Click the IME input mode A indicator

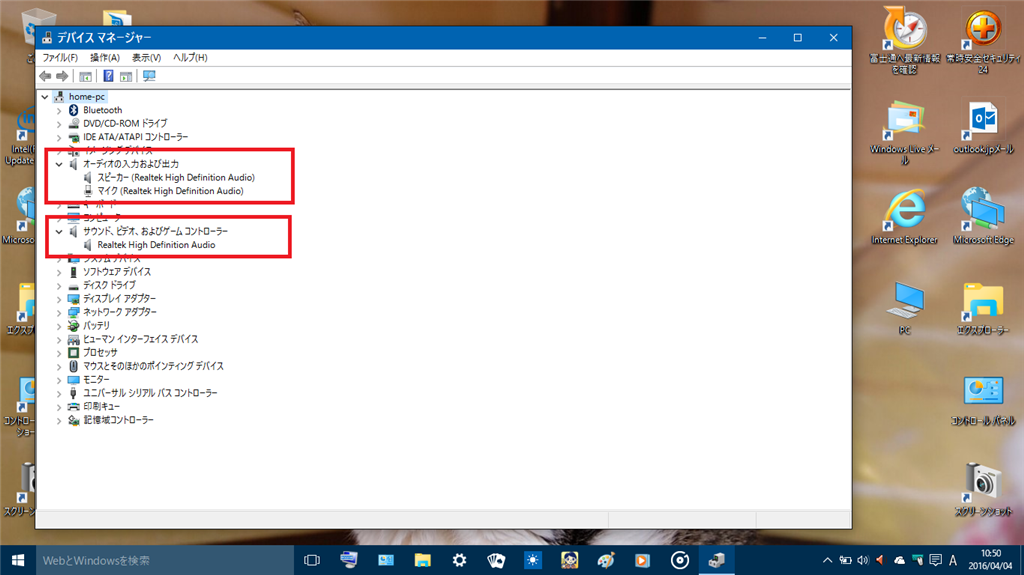click(953, 560)
